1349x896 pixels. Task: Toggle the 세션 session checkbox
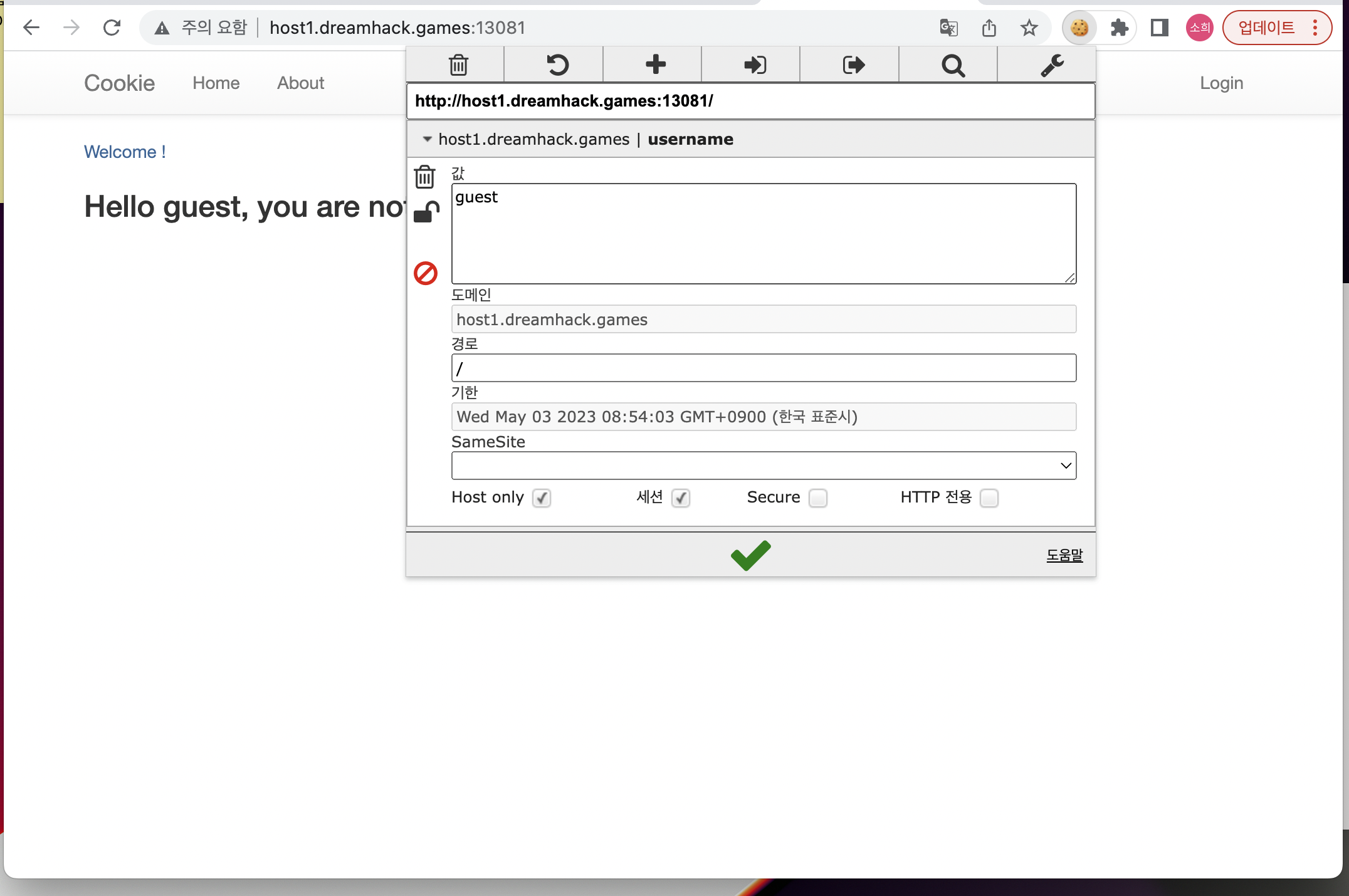pyautogui.click(x=681, y=498)
